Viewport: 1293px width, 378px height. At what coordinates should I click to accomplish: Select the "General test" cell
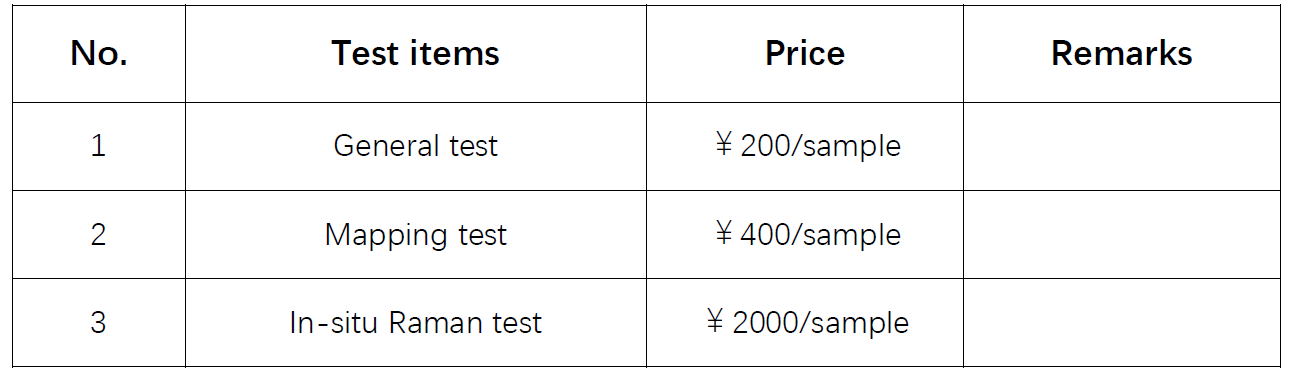pyautogui.click(x=416, y=146)
